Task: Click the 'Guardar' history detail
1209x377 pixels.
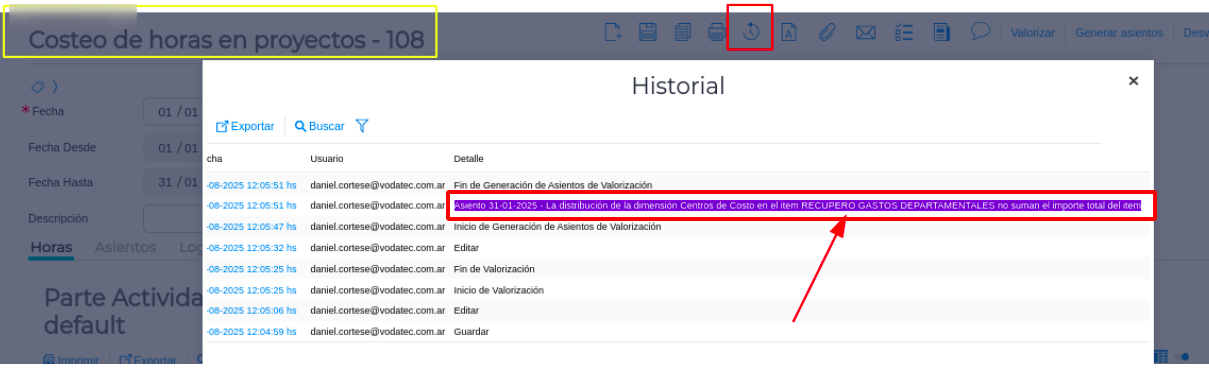Action: (472, 332)
